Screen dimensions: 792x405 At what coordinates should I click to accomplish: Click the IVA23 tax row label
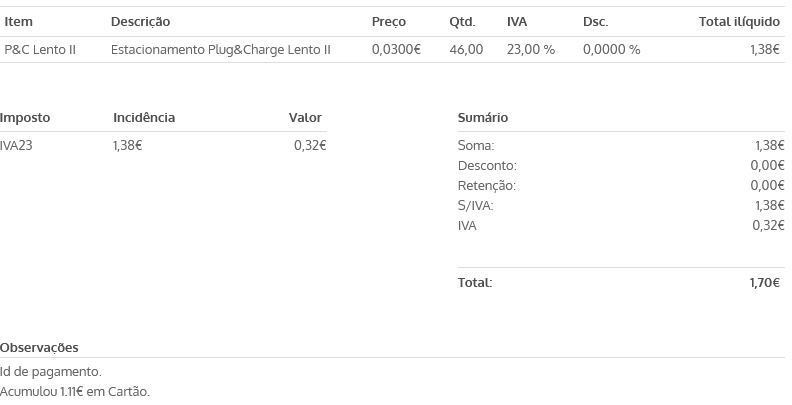(x=16, y=145)
